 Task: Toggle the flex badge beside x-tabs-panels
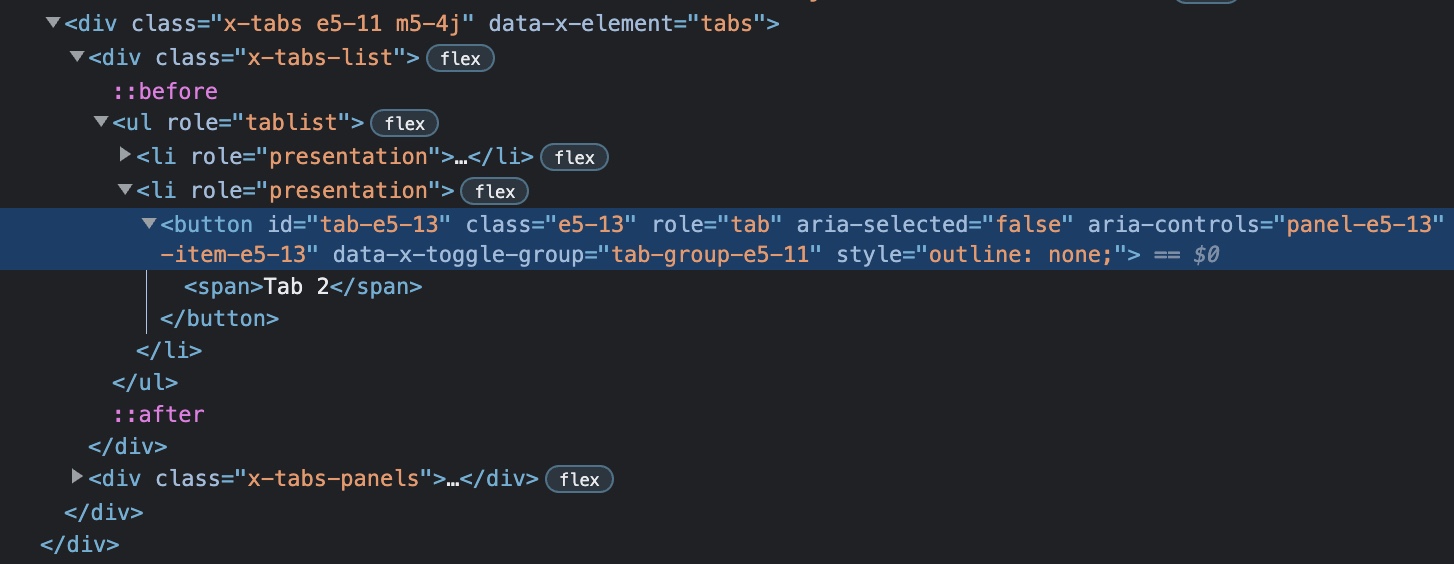click(579, 479)
